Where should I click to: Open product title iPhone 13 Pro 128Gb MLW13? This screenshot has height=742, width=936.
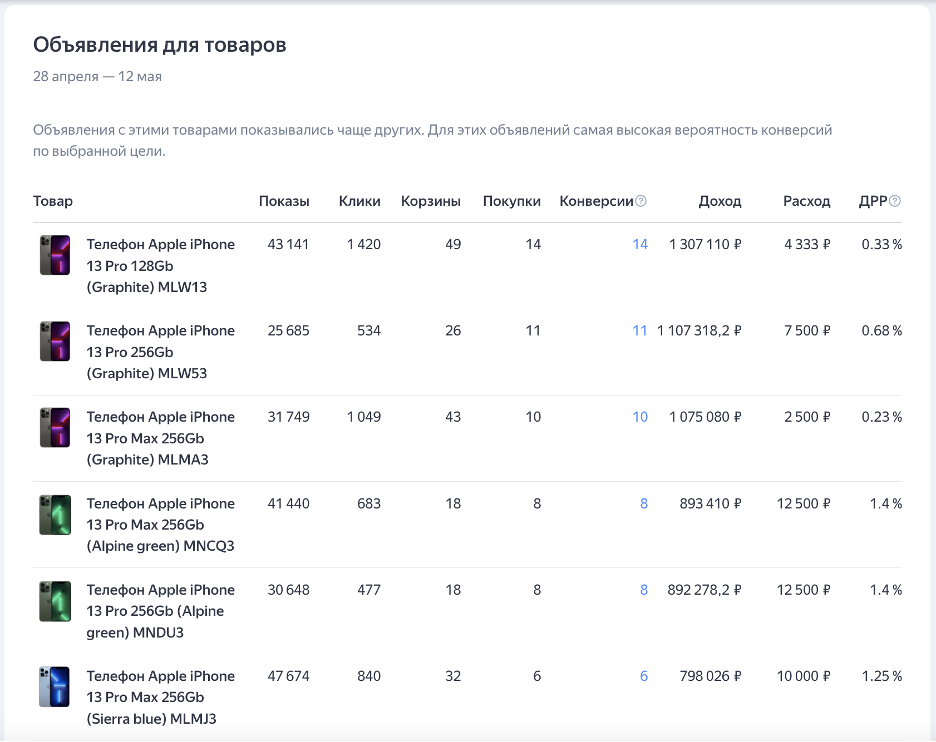(x=160, y=265)
